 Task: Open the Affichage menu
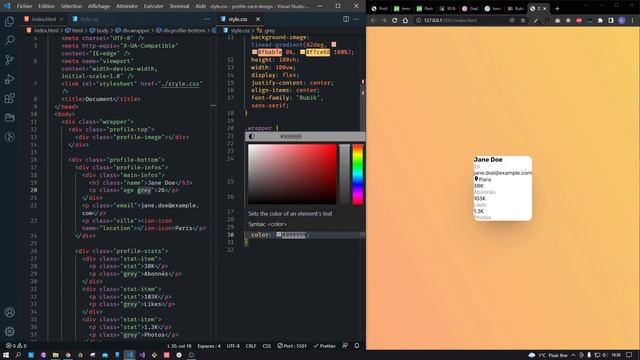tap(99, 6)
